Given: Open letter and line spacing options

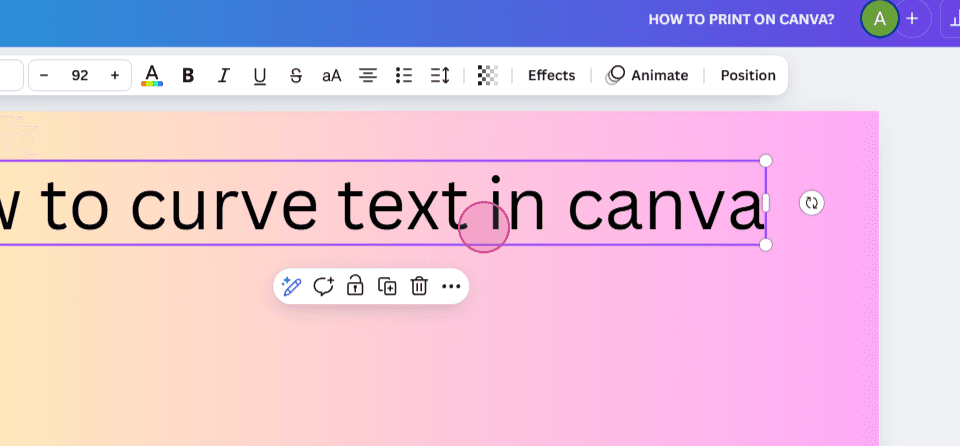Looking at the screenshot, I should (x=440, y=75).
